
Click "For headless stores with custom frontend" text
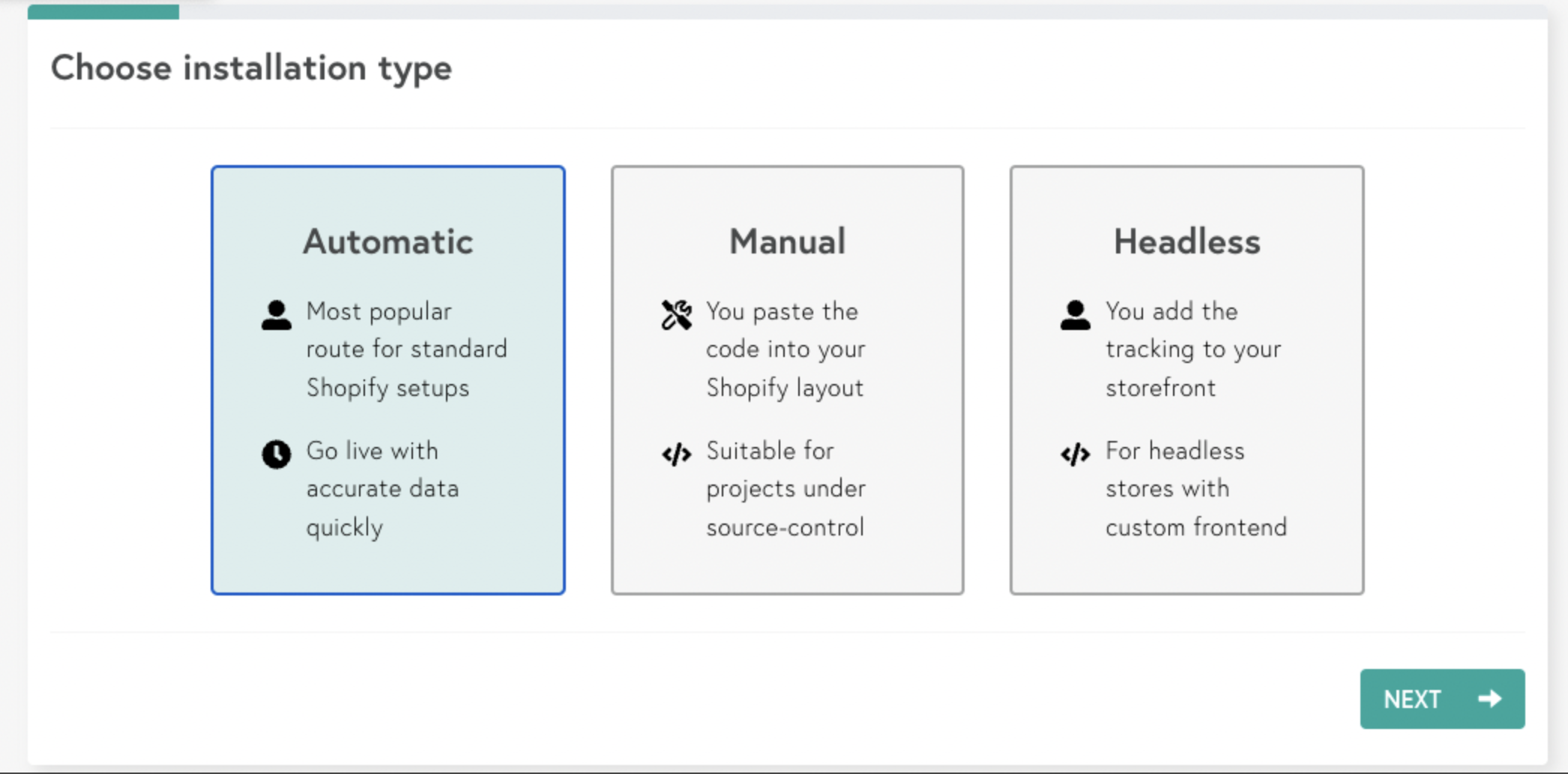point(1195,489)
